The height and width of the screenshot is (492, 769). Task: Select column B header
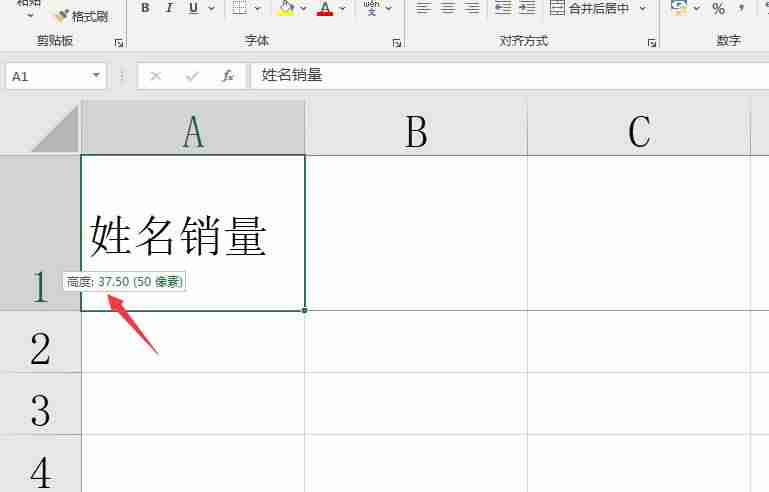[x=416, y=129]
